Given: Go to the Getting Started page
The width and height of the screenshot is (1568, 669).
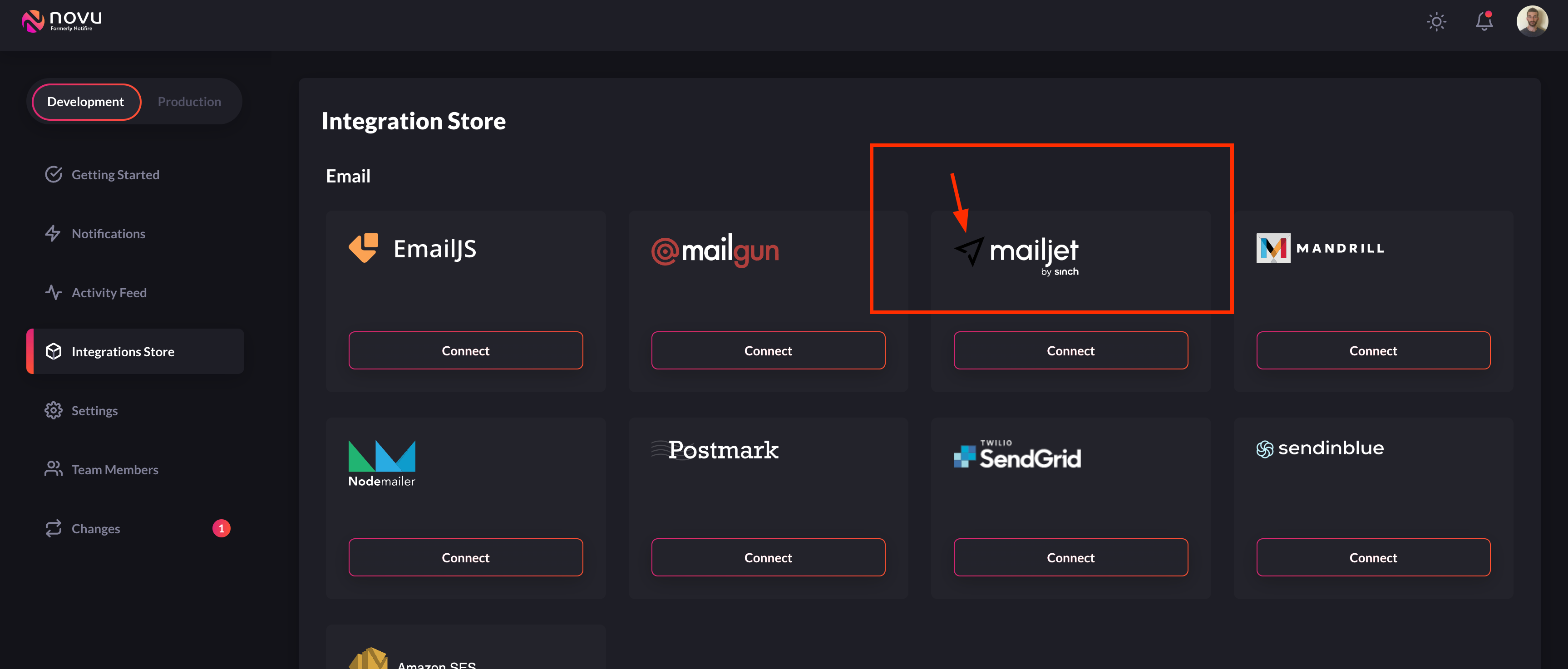Looking at the screenshot, I should pos(115,174).
